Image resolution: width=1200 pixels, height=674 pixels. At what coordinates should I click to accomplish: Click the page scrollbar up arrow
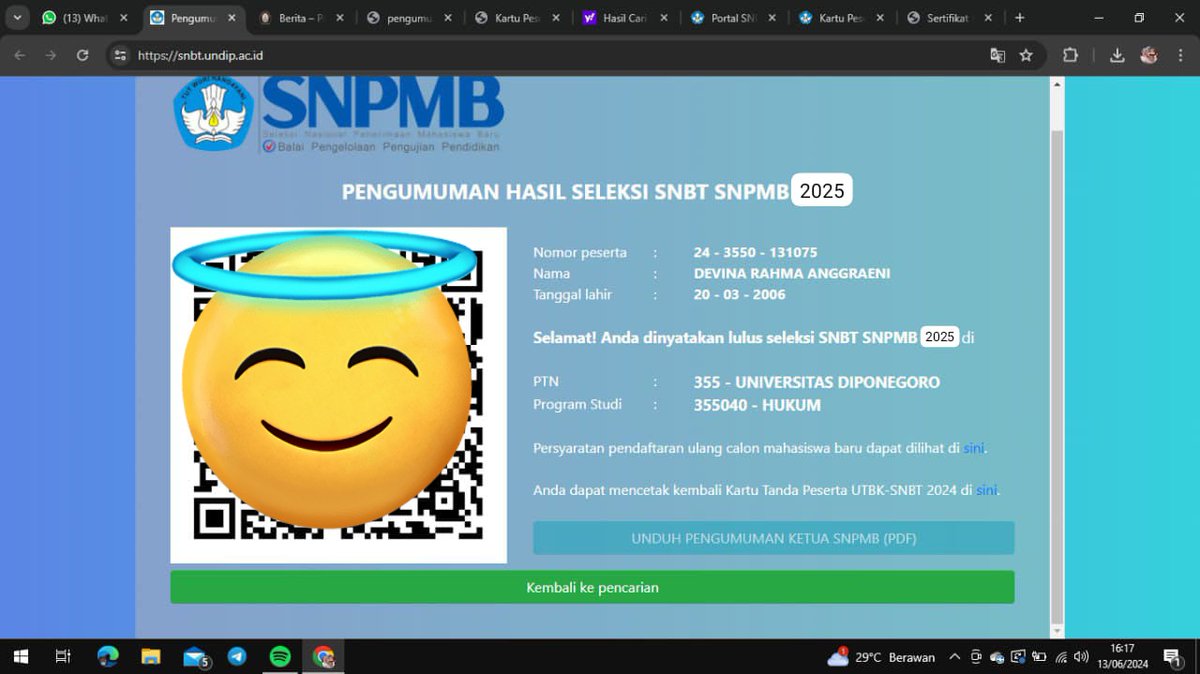point(1056,85)
